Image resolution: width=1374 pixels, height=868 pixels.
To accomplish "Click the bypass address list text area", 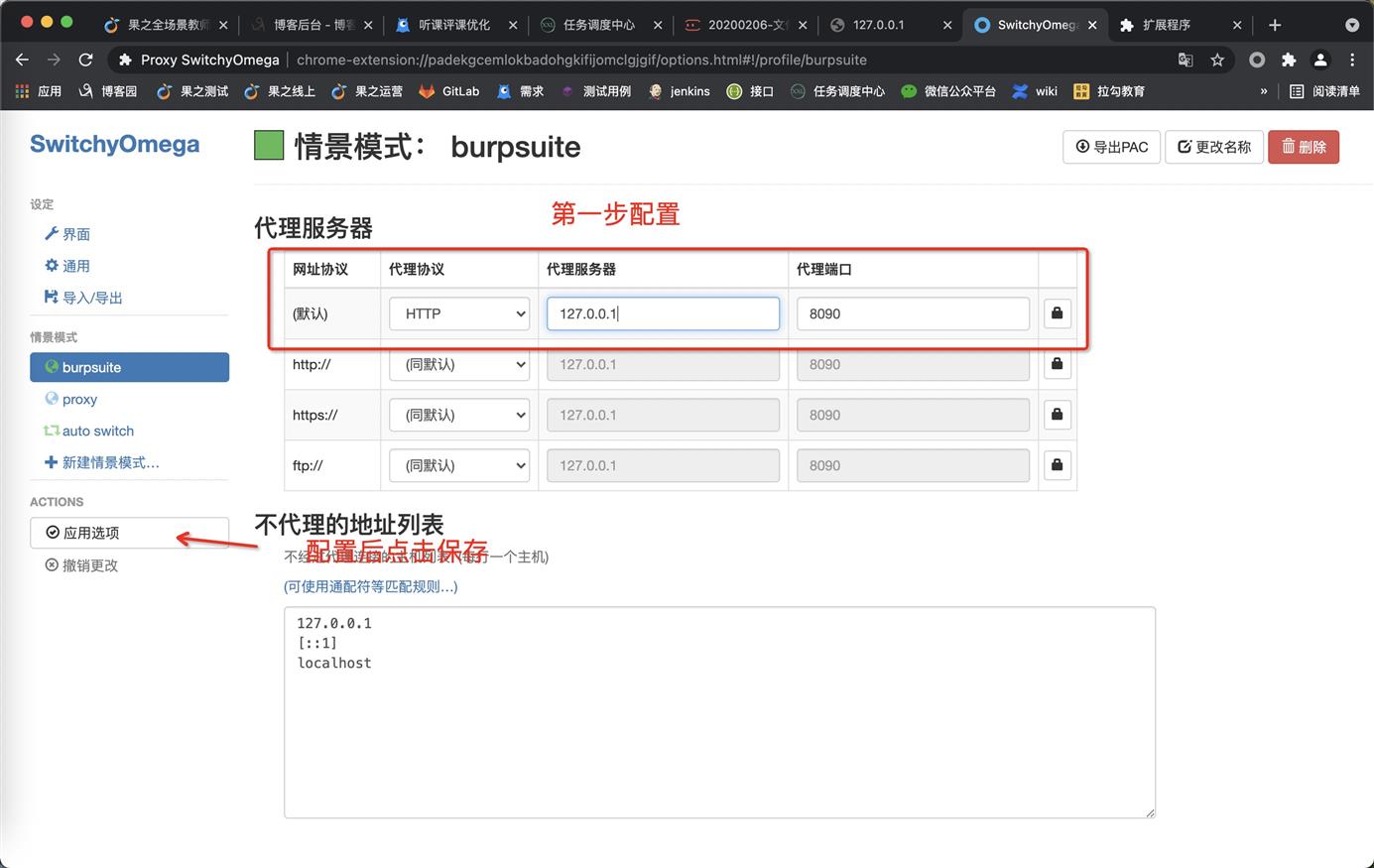I will tap(719, 712).
